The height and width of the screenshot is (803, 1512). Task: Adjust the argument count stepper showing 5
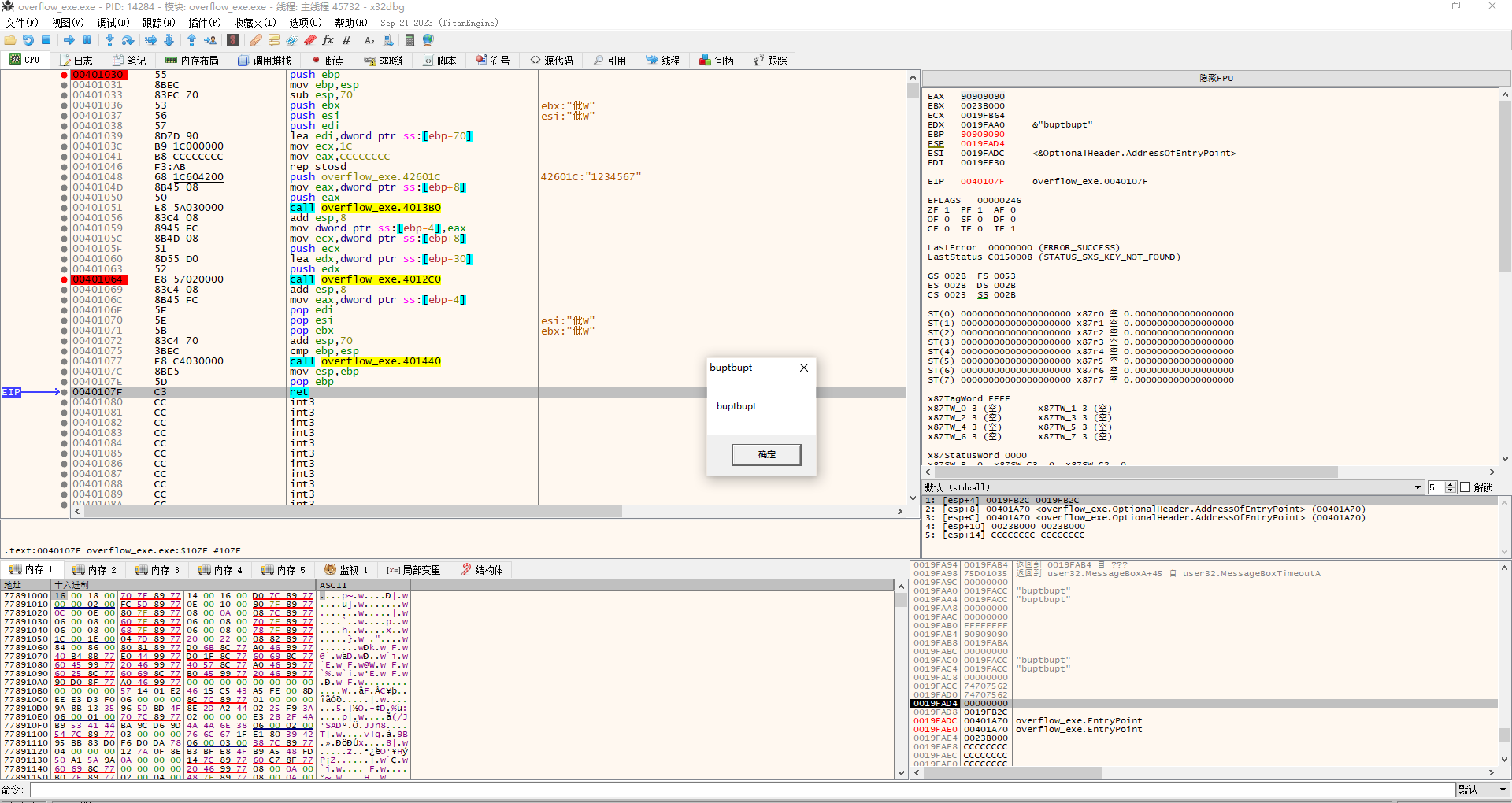pyautogui.click(x=1451, y=487)
